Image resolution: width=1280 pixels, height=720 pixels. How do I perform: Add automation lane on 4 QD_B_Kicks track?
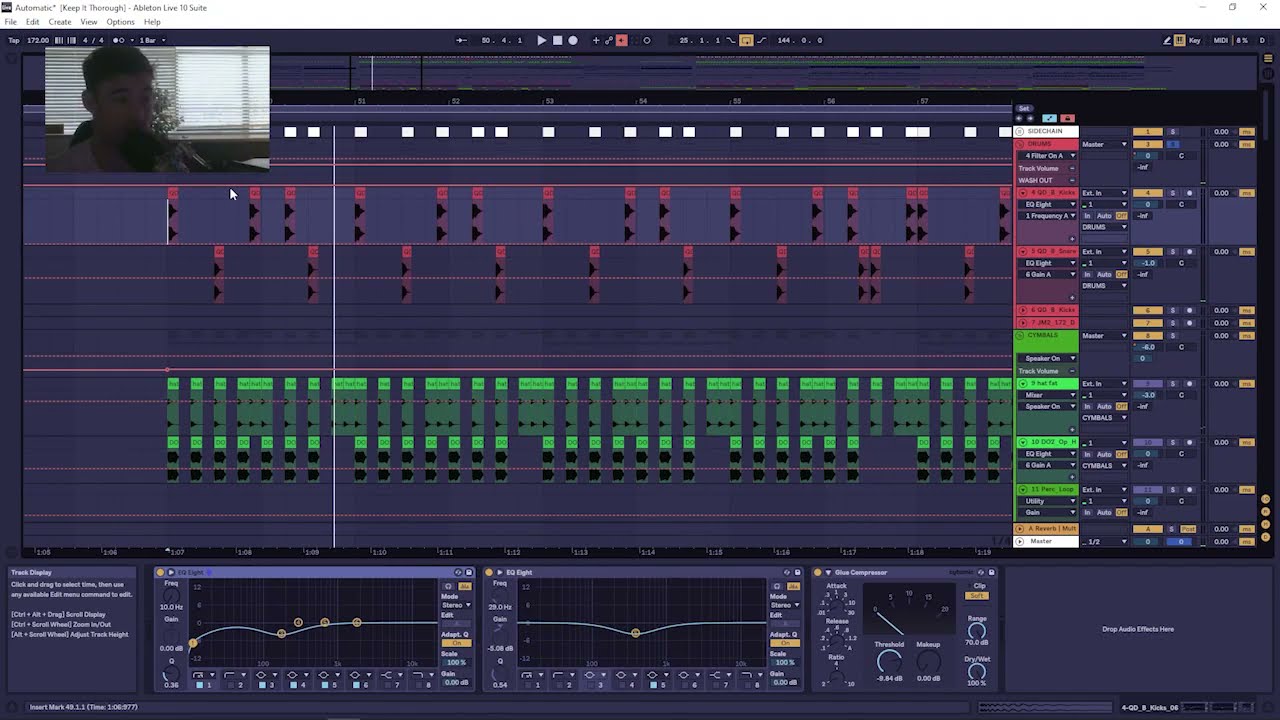click(x=1072, y=238)
